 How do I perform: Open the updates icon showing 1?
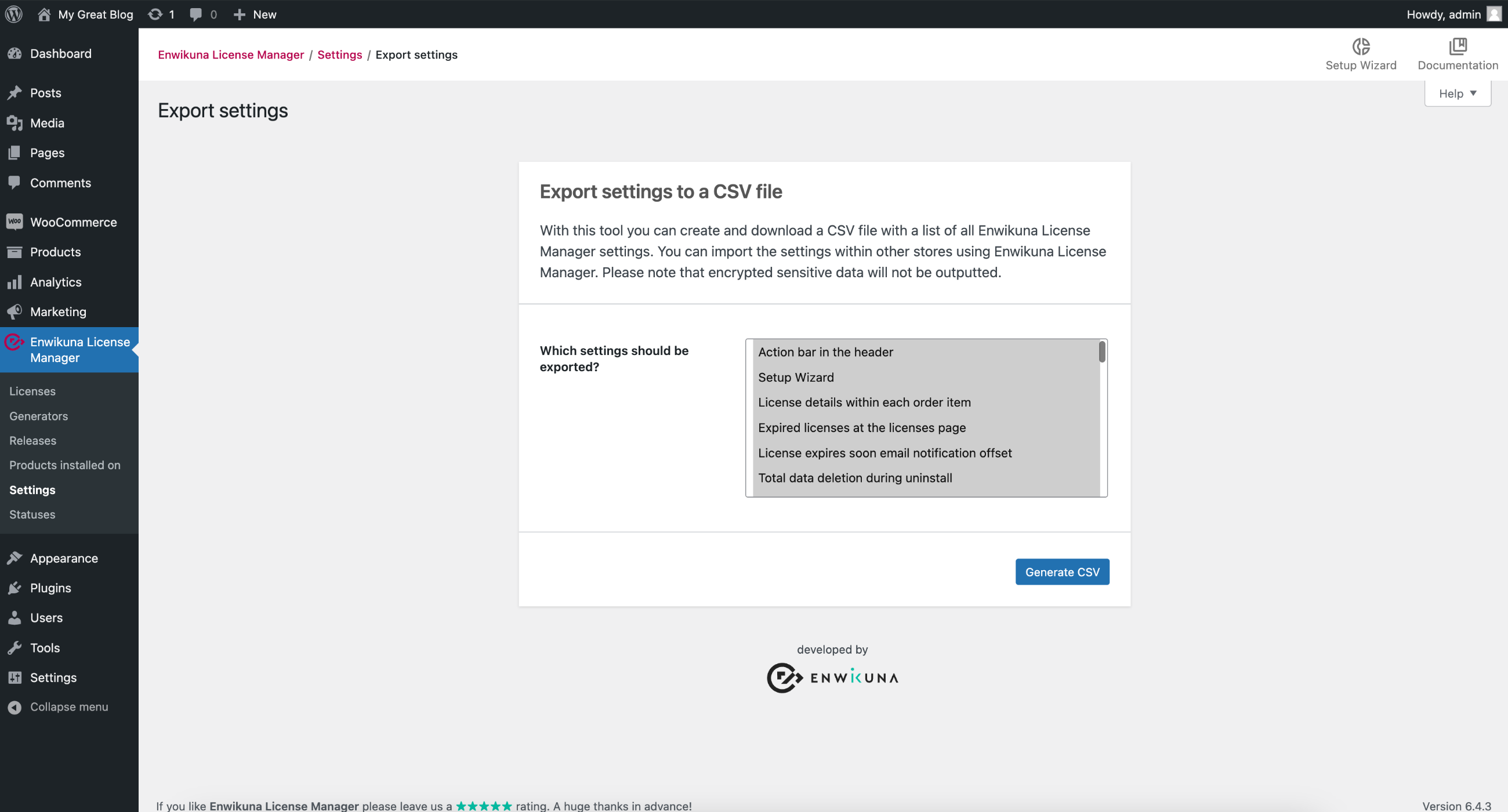coord(155,14)
